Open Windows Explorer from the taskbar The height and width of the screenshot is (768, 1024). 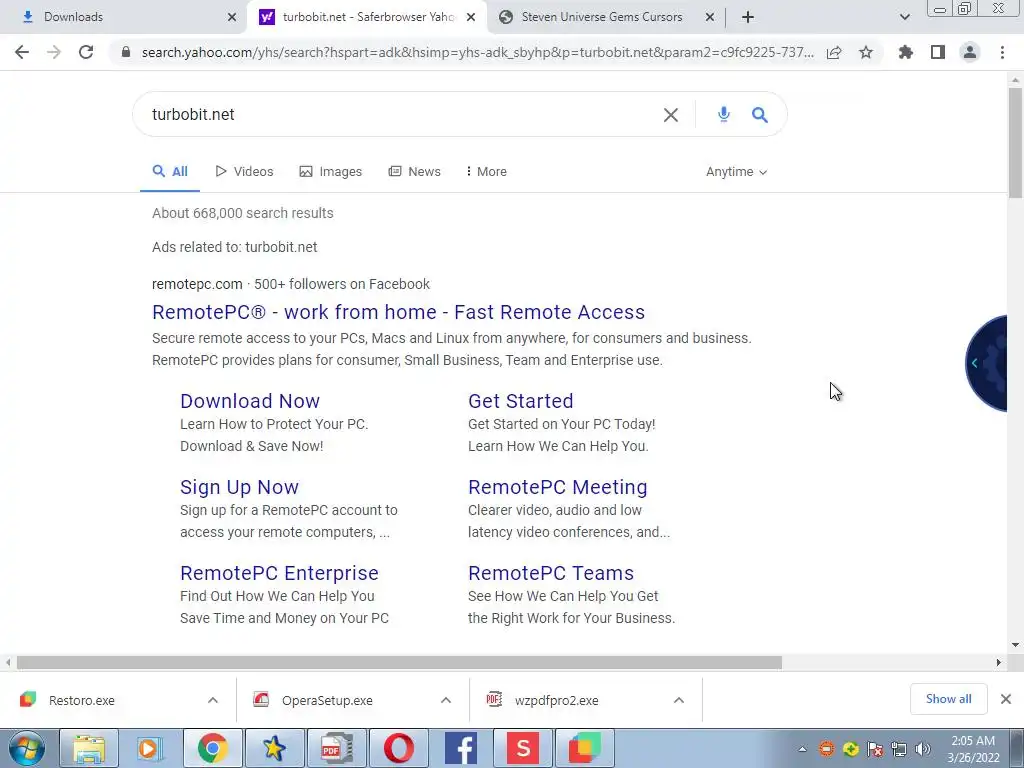89,748
